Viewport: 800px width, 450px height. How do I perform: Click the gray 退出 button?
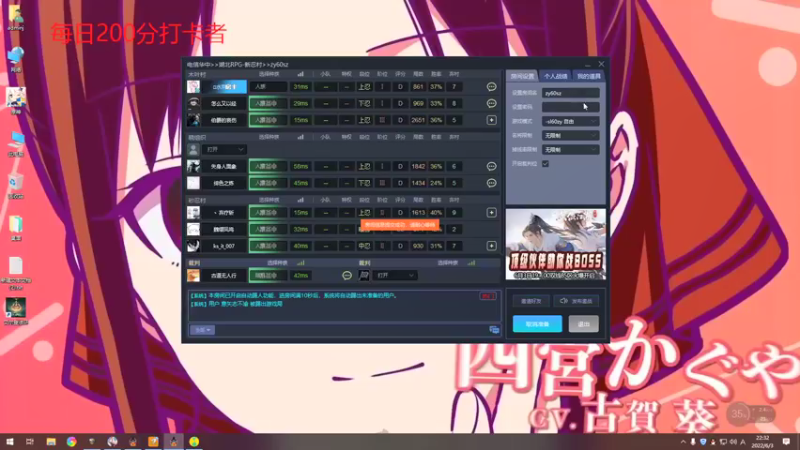(x=584, y=324)
